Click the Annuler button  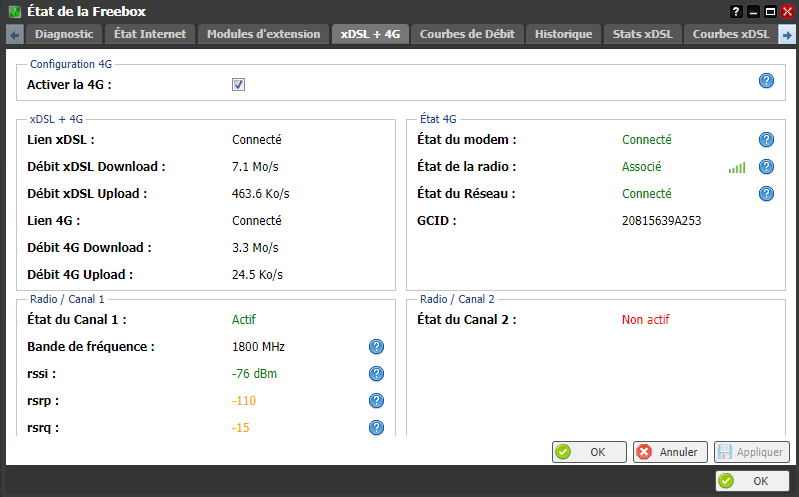(670, 452)
